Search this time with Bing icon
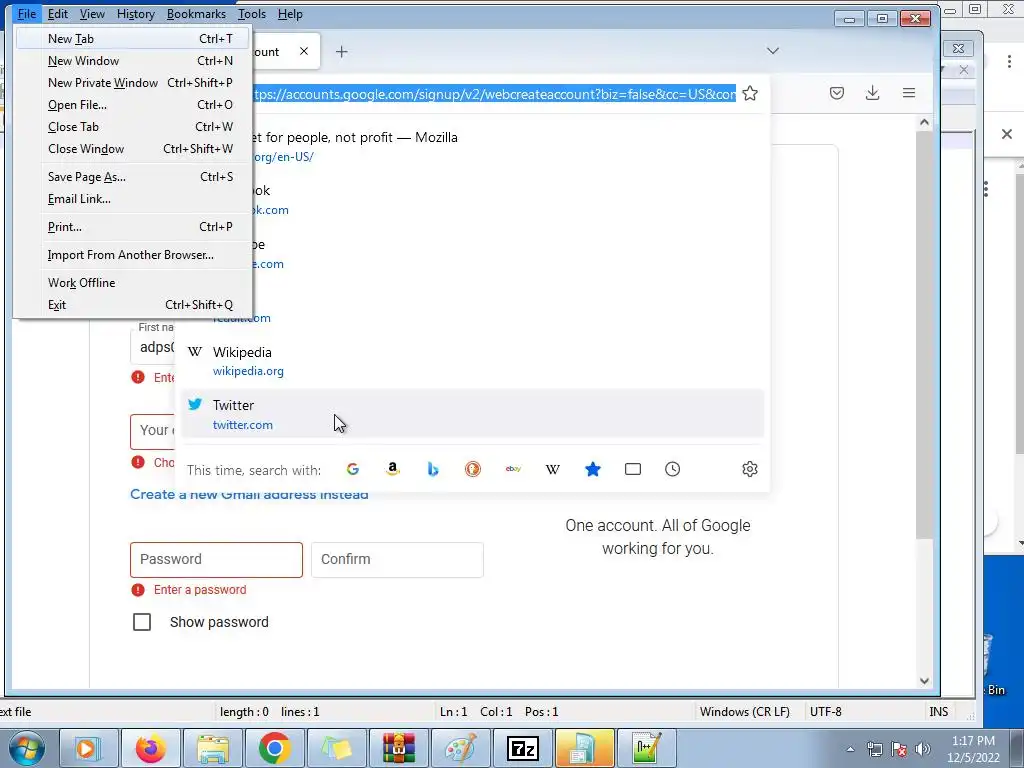The image size is (1024, 768). click(432, 469)
